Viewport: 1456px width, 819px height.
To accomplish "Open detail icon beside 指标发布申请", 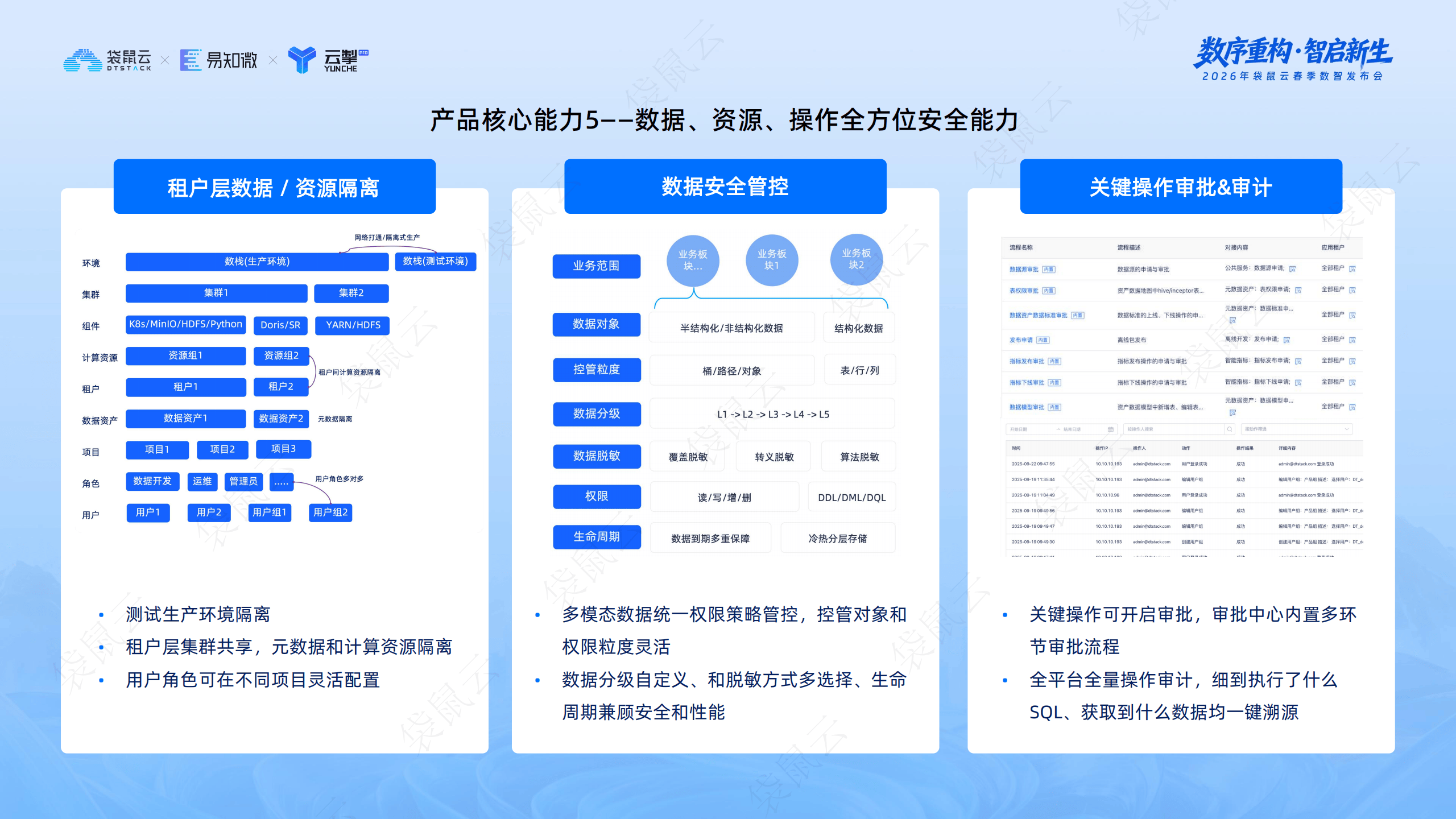I will click(1298, 361).
